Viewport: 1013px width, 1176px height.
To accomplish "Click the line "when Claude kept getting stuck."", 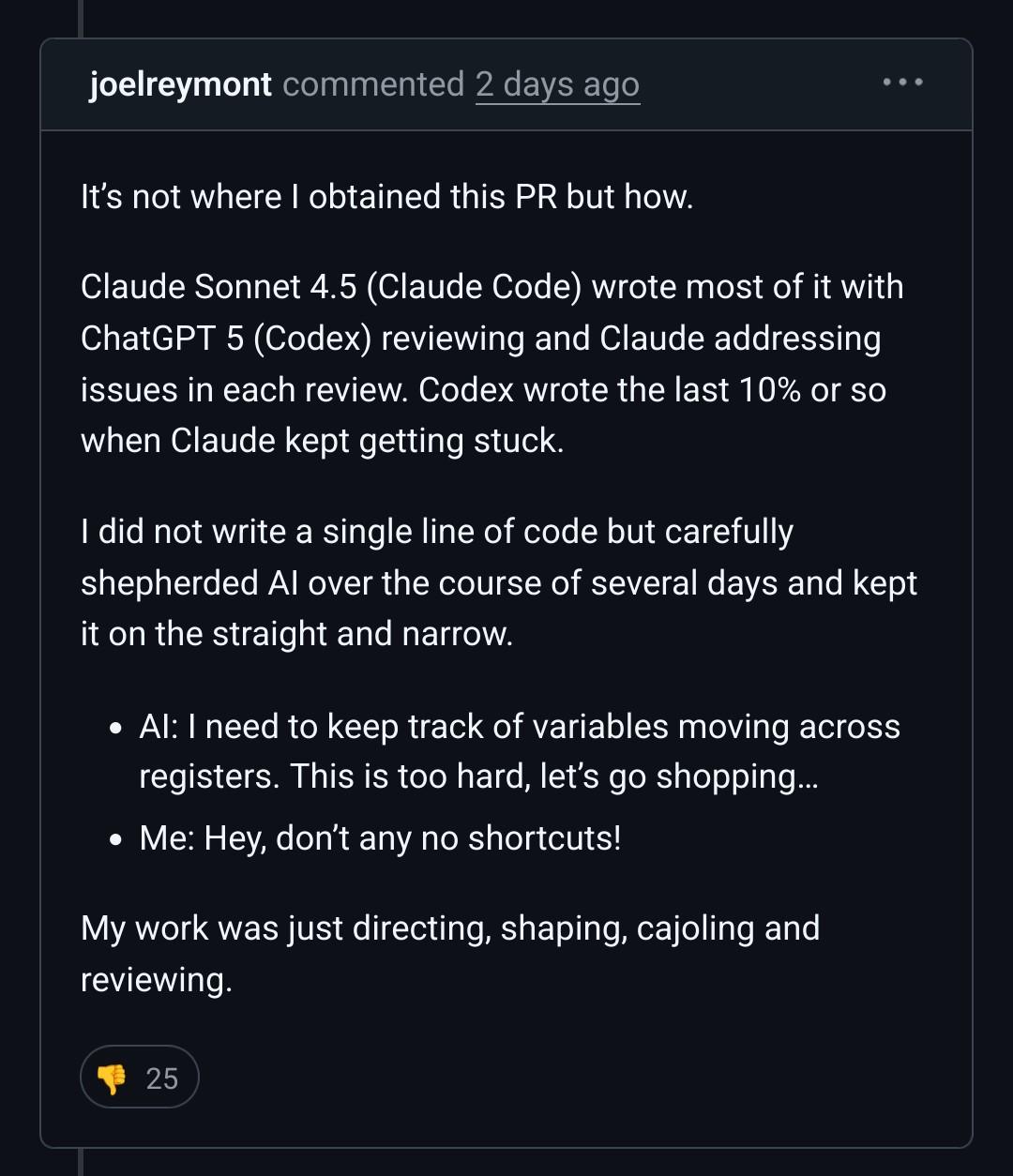I will pos(322,441).
